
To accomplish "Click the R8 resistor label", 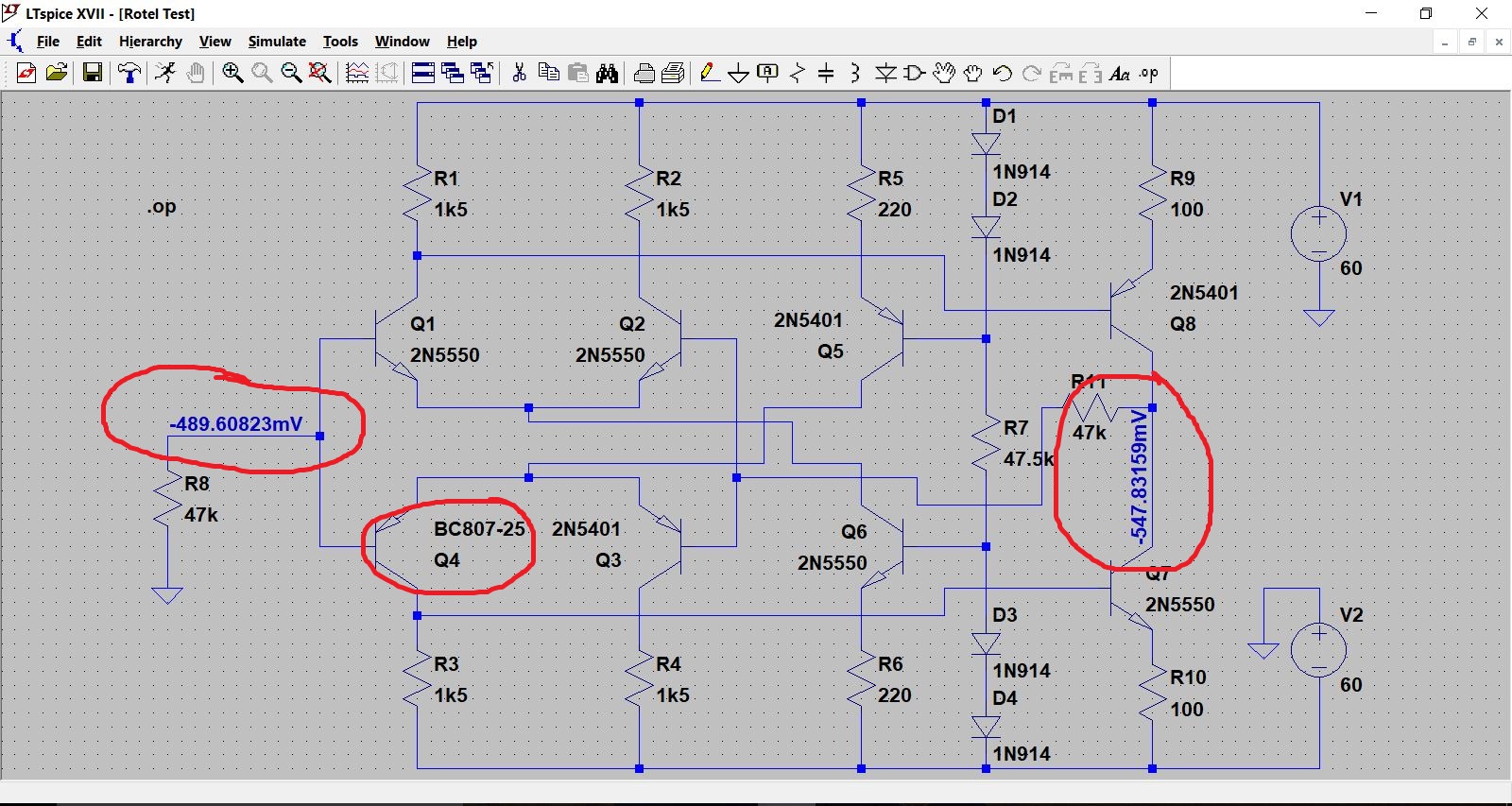I will coord(197,484).
